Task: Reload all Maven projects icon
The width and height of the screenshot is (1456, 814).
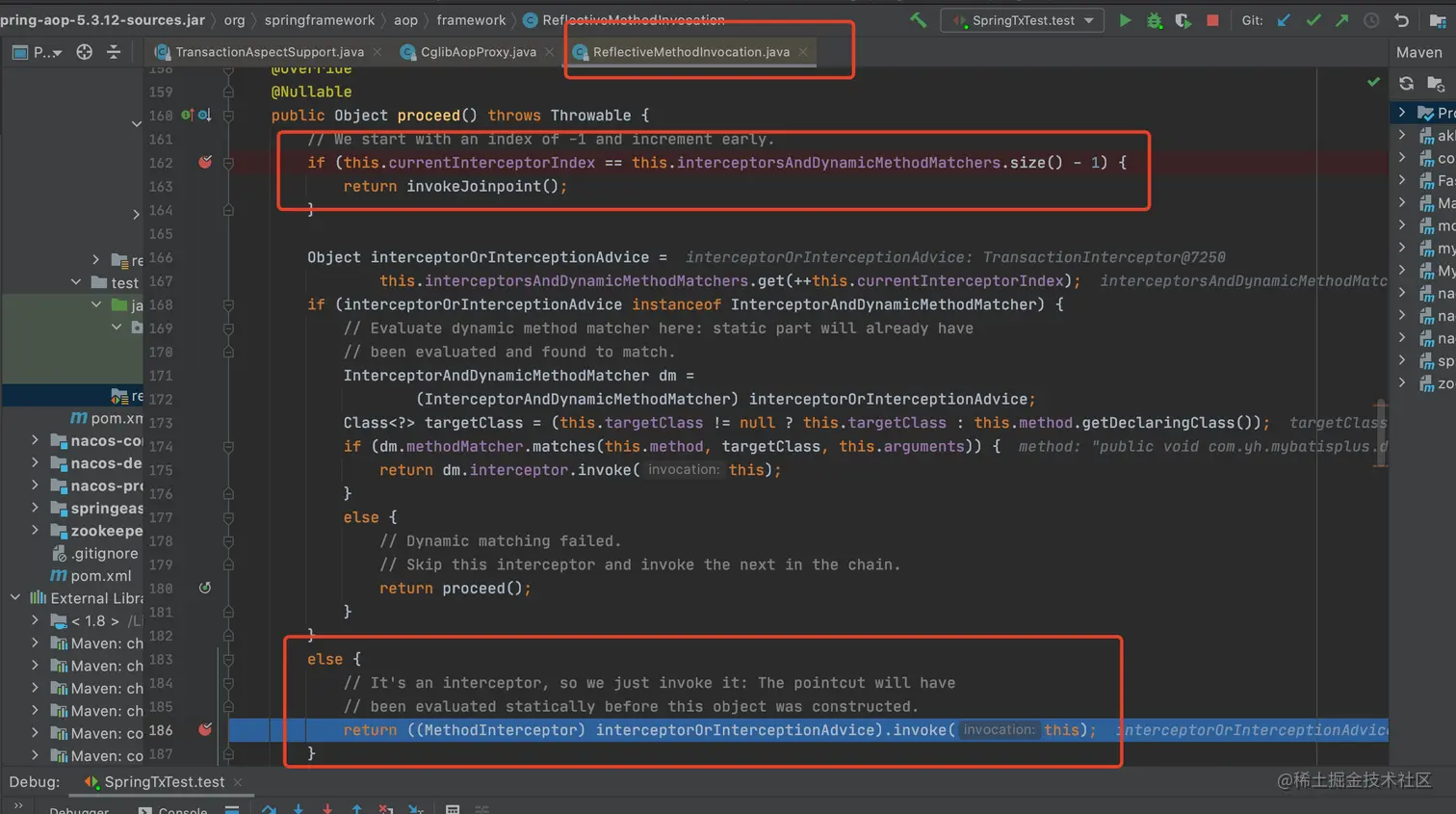Action: click(1406, 84)
